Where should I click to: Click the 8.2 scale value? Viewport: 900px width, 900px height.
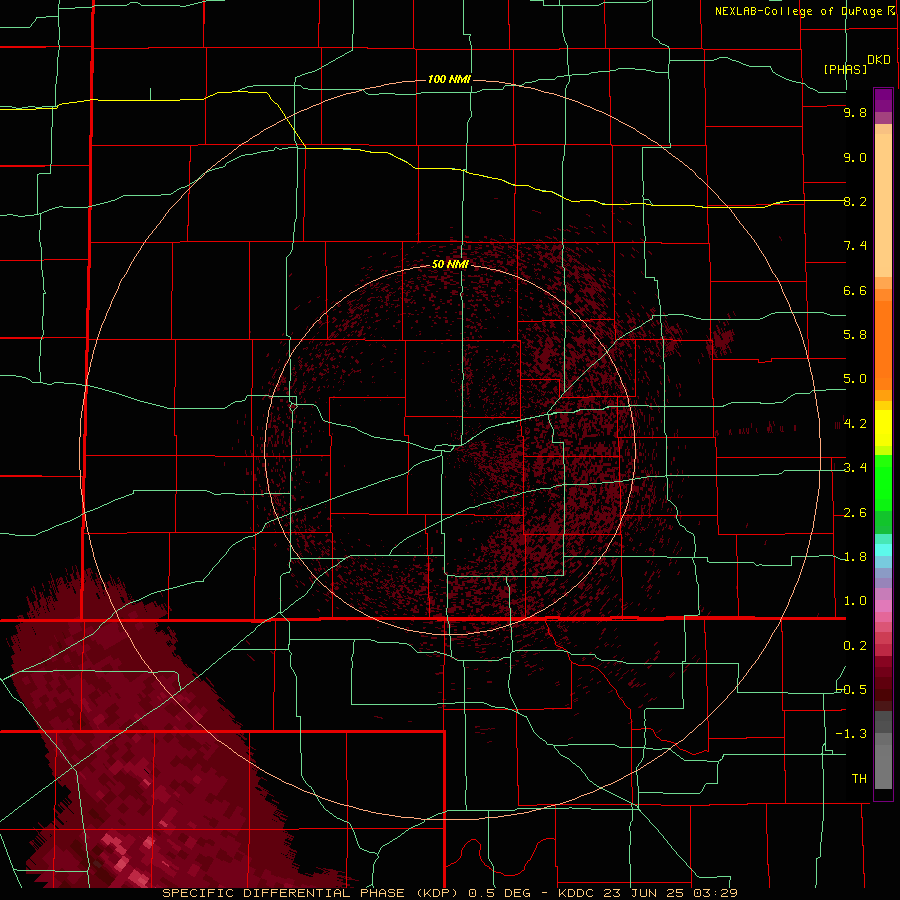coord(855,201)
